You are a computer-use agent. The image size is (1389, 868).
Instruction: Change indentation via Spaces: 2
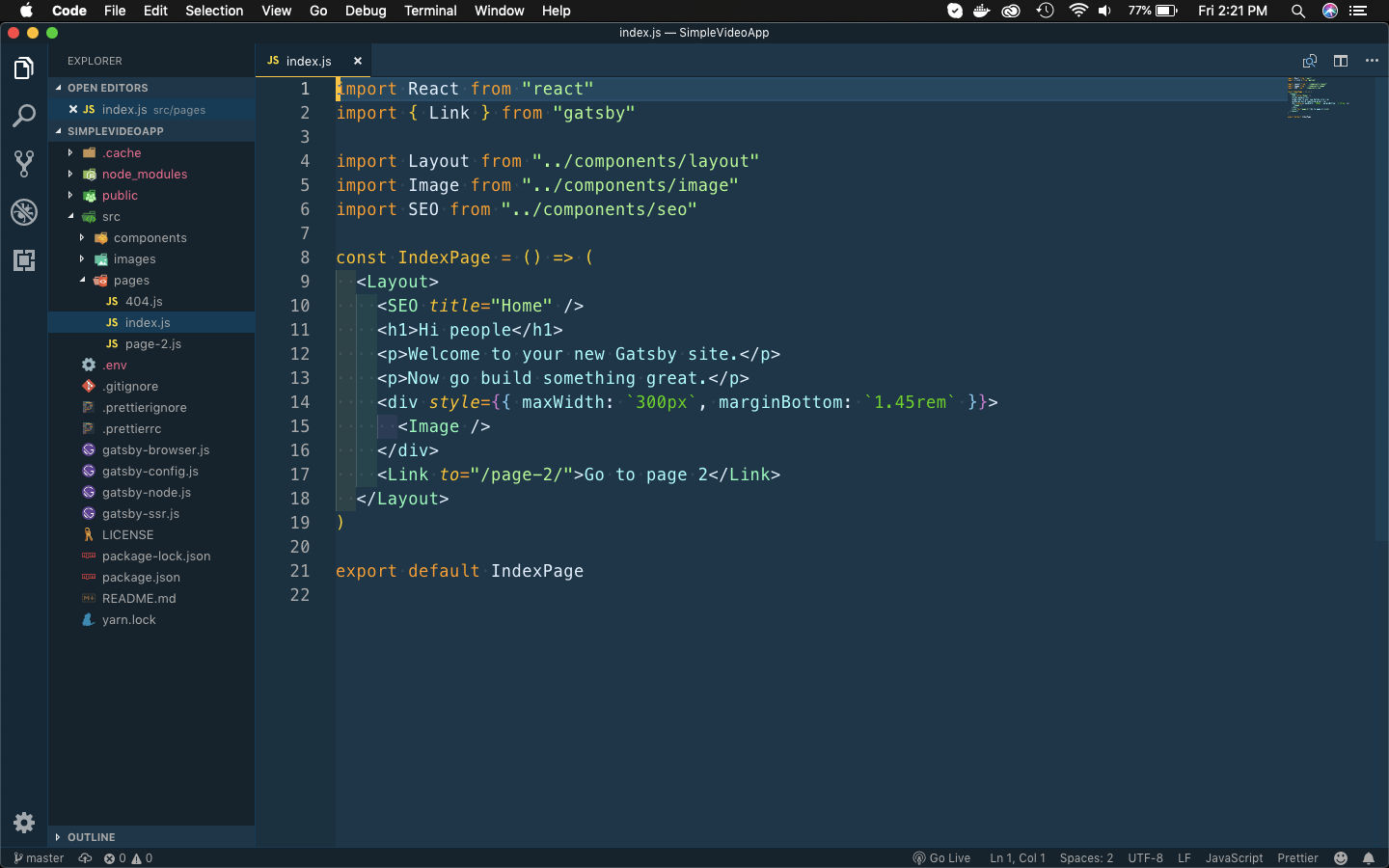pyautogui.click(x=1086, y=858)
